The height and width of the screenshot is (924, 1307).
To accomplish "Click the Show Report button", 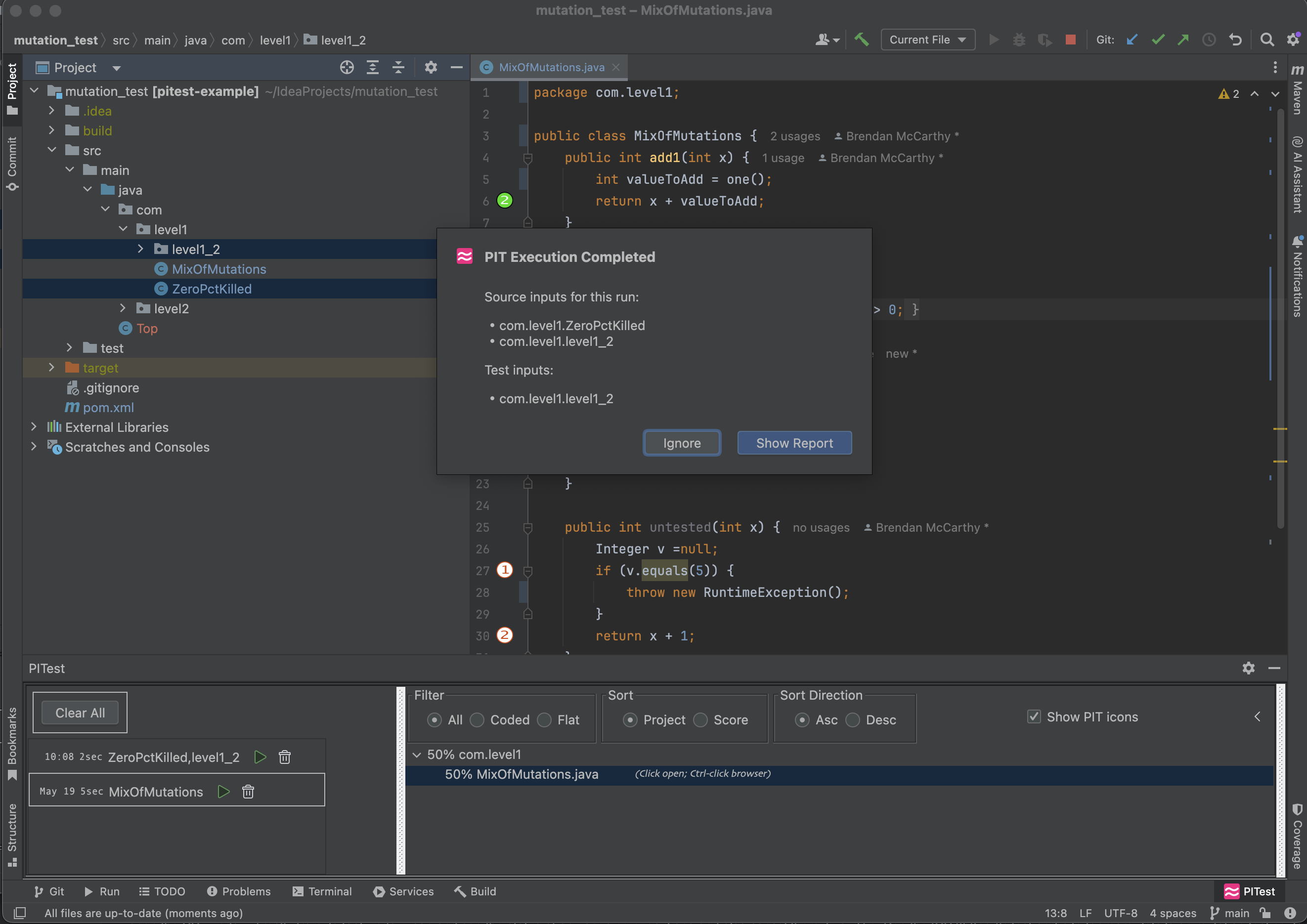I will click(x=794, y=443).
